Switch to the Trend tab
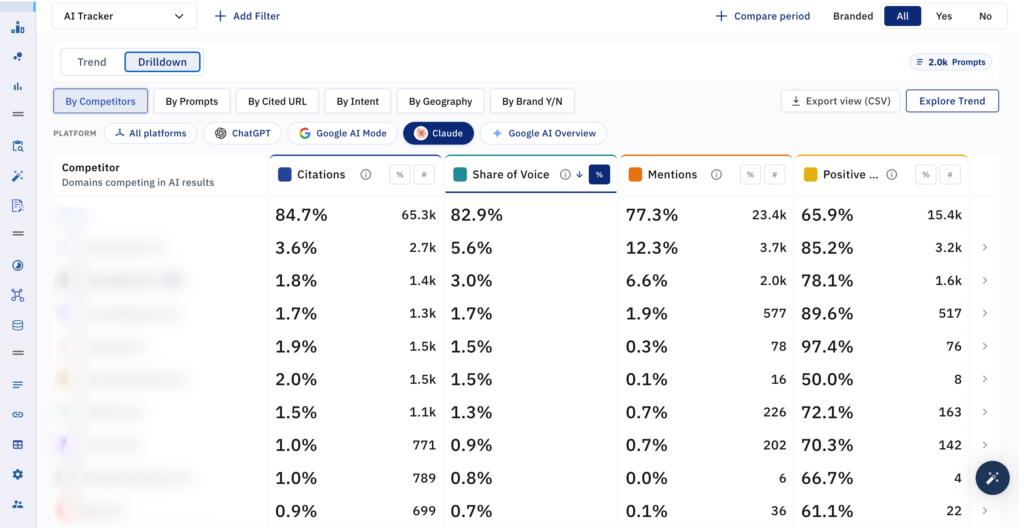 (x=91, y=62)
